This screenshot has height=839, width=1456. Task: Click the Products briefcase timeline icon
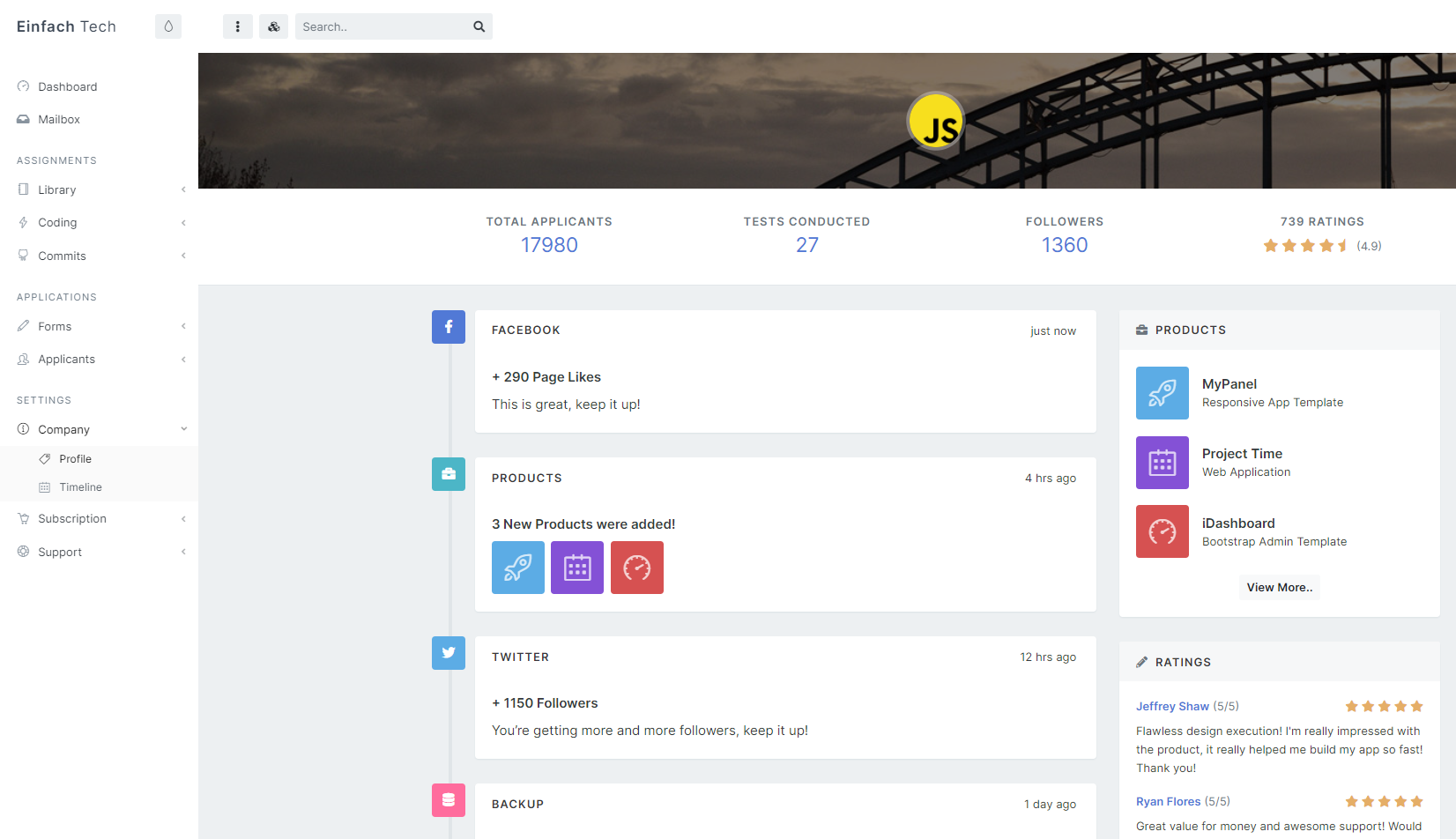(x=449, y=474)
